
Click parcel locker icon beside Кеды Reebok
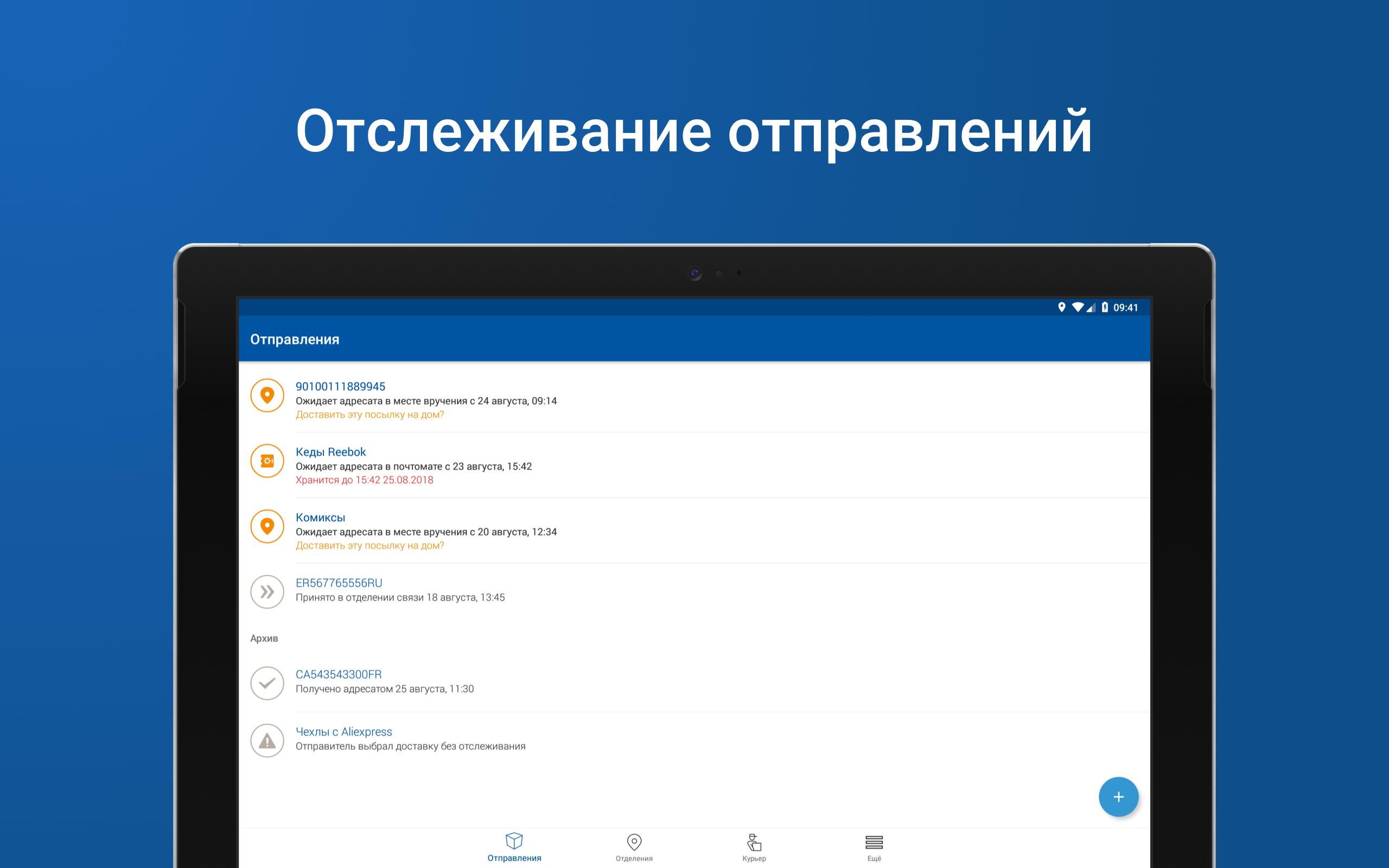267,461
